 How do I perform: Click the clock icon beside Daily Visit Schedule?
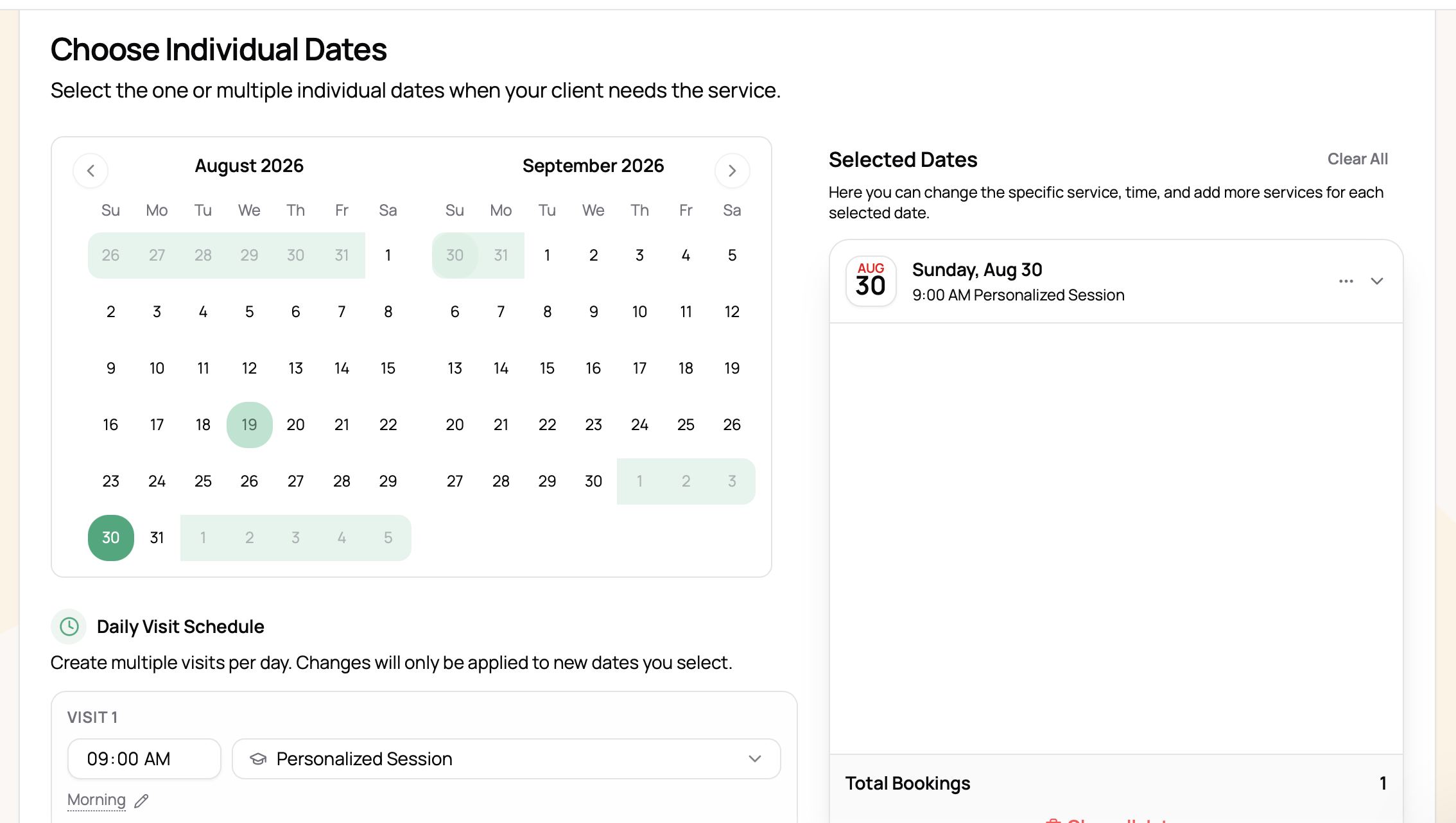point(69,627)
